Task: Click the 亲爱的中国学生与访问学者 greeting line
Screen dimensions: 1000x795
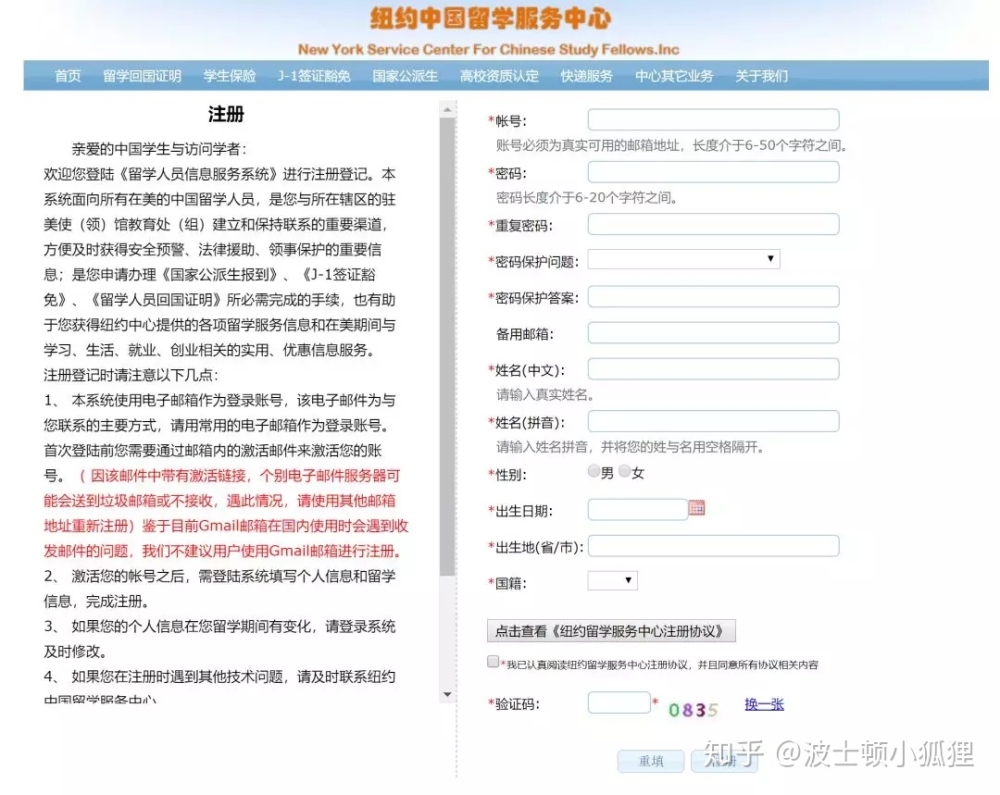Action: click(159, 149)
